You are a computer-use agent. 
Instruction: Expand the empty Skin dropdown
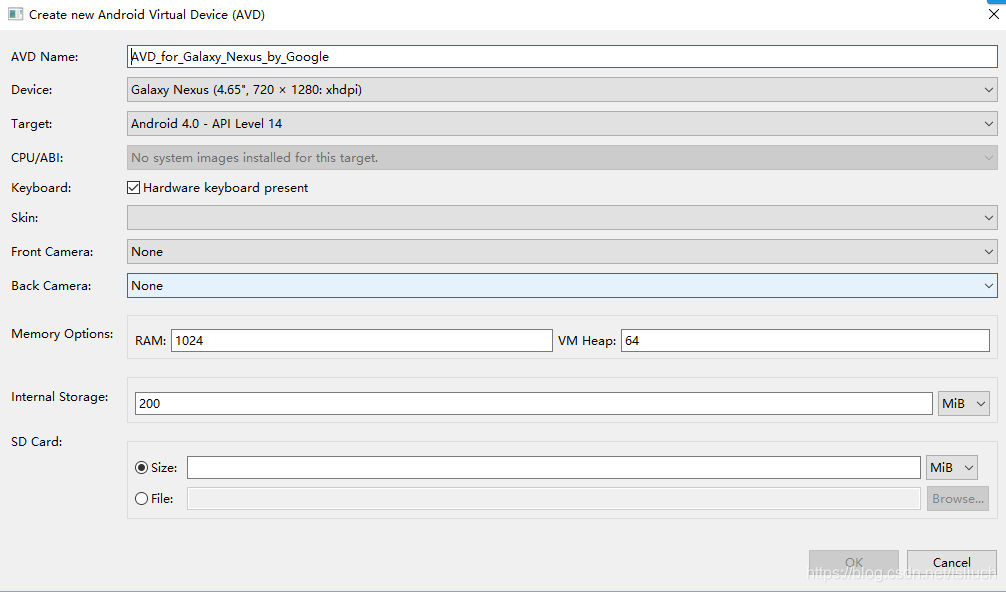(x=562, y=217)
